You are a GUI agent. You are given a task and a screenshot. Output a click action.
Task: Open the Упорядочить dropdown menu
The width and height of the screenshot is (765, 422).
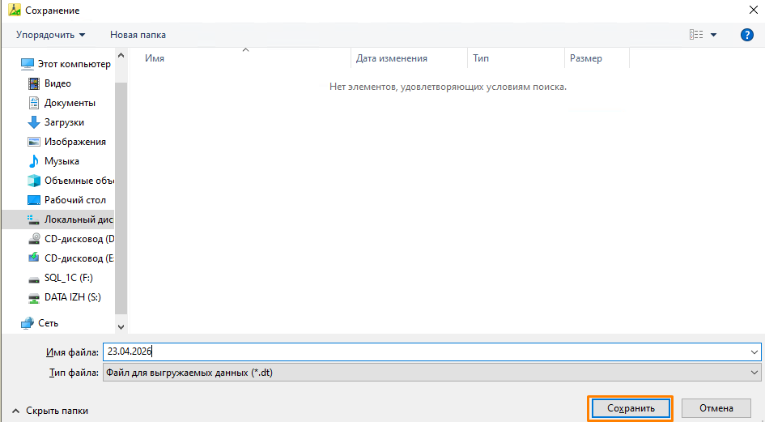(50, 35)
